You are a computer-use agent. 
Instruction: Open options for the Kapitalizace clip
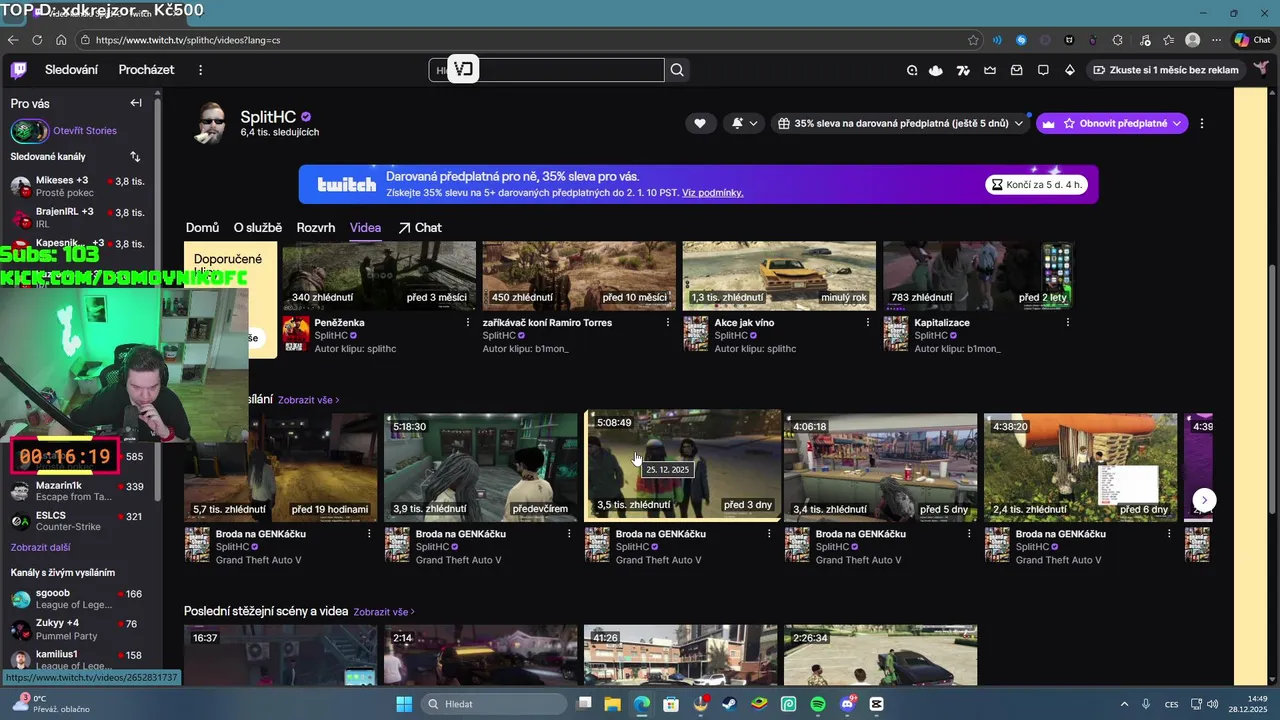1068,322
